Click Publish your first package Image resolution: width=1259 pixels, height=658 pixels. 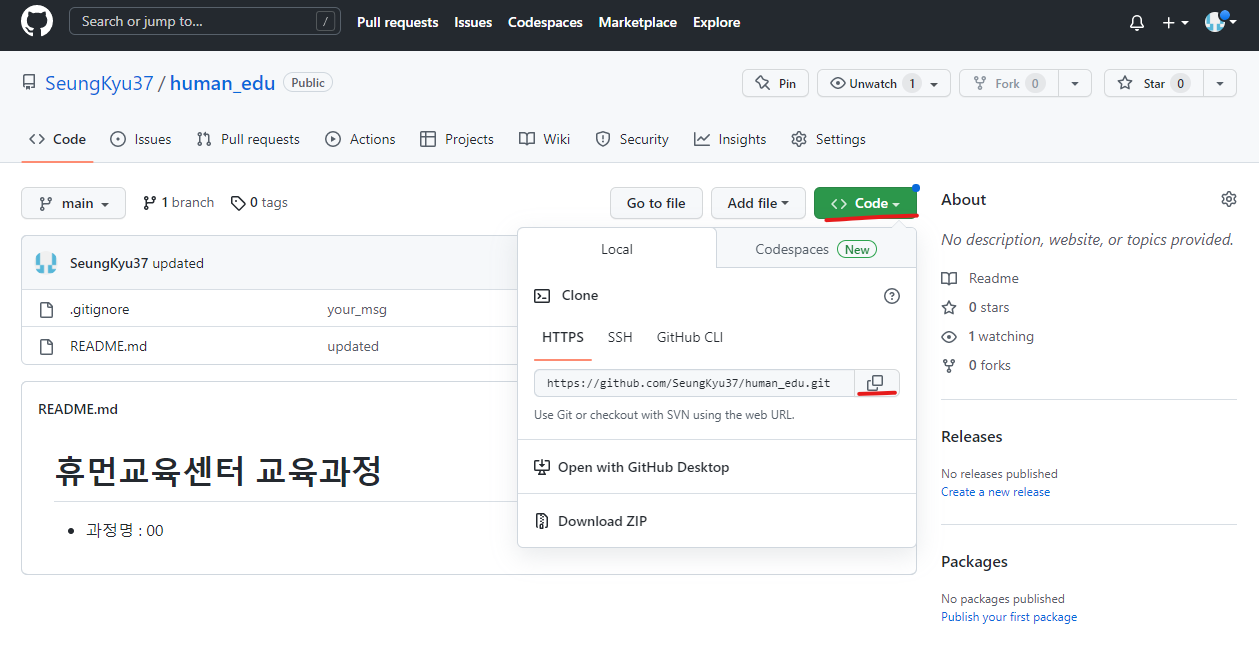click(1009, 617)
